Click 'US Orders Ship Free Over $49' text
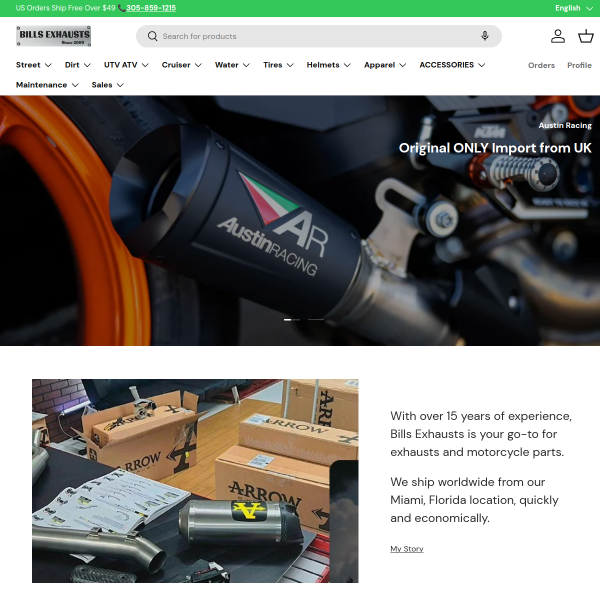This screenshot has height=600, width=600. [x=65, y=8]
